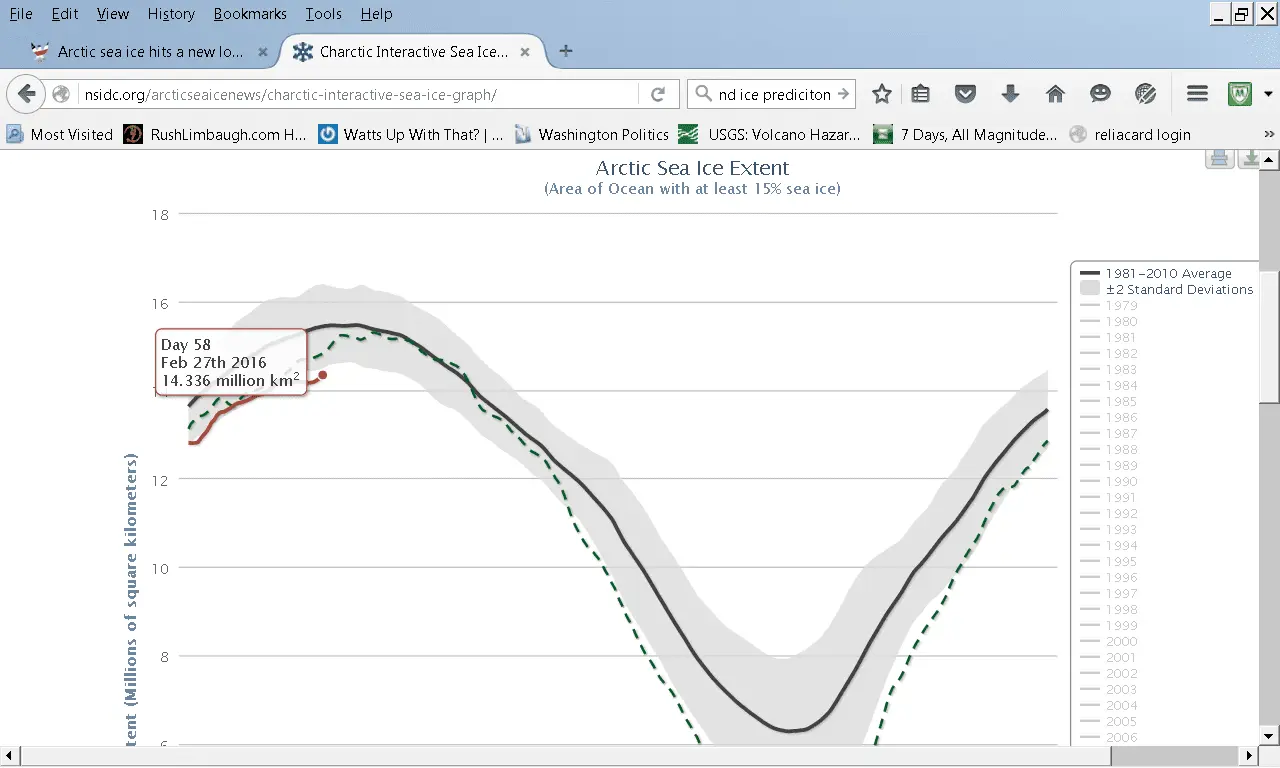Image resolution: width=1280 pixels, height=768 pixels.
Task: Go to the Home page icon
Action: (1055, 94)
